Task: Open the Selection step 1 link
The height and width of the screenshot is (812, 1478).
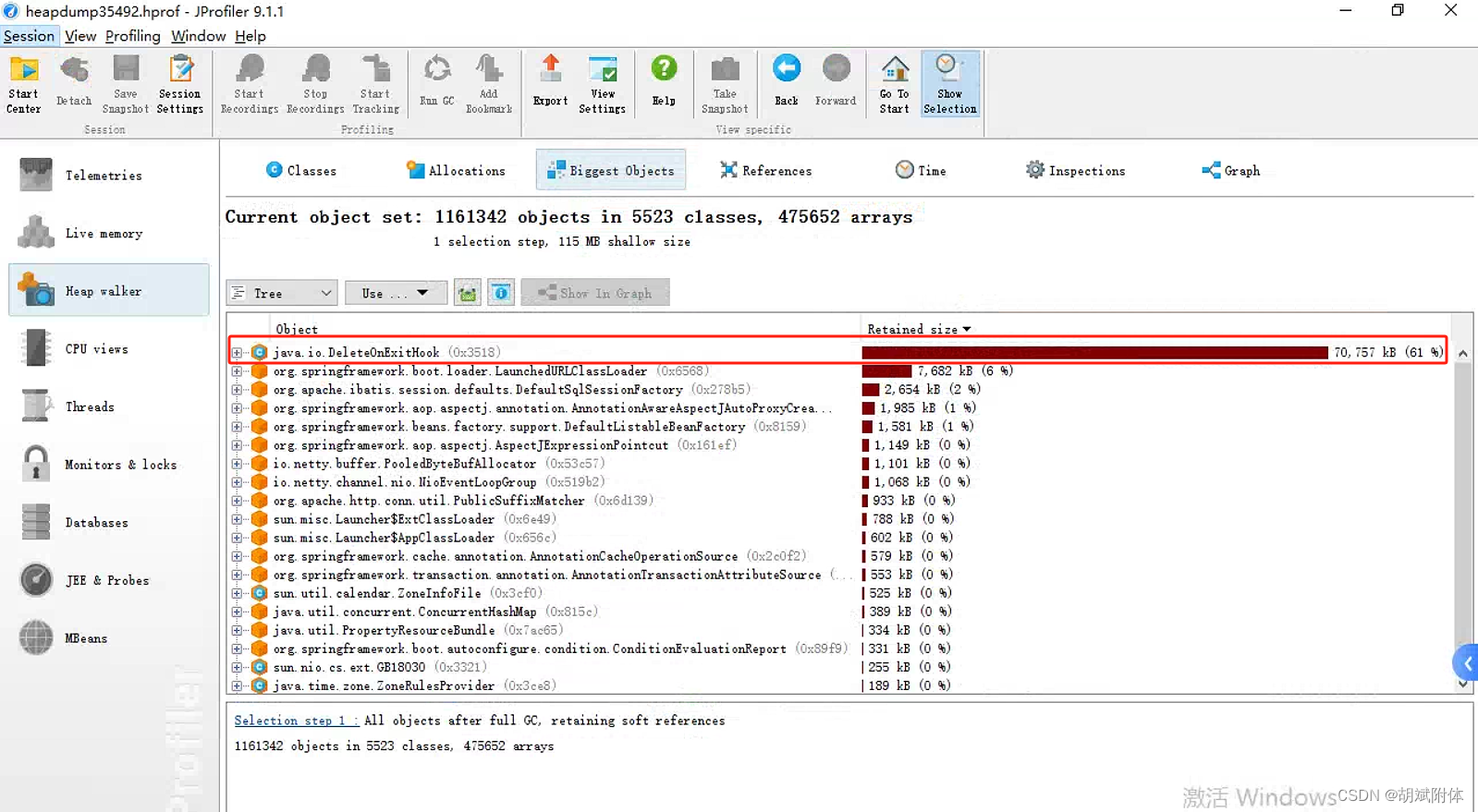Action: 296,721
